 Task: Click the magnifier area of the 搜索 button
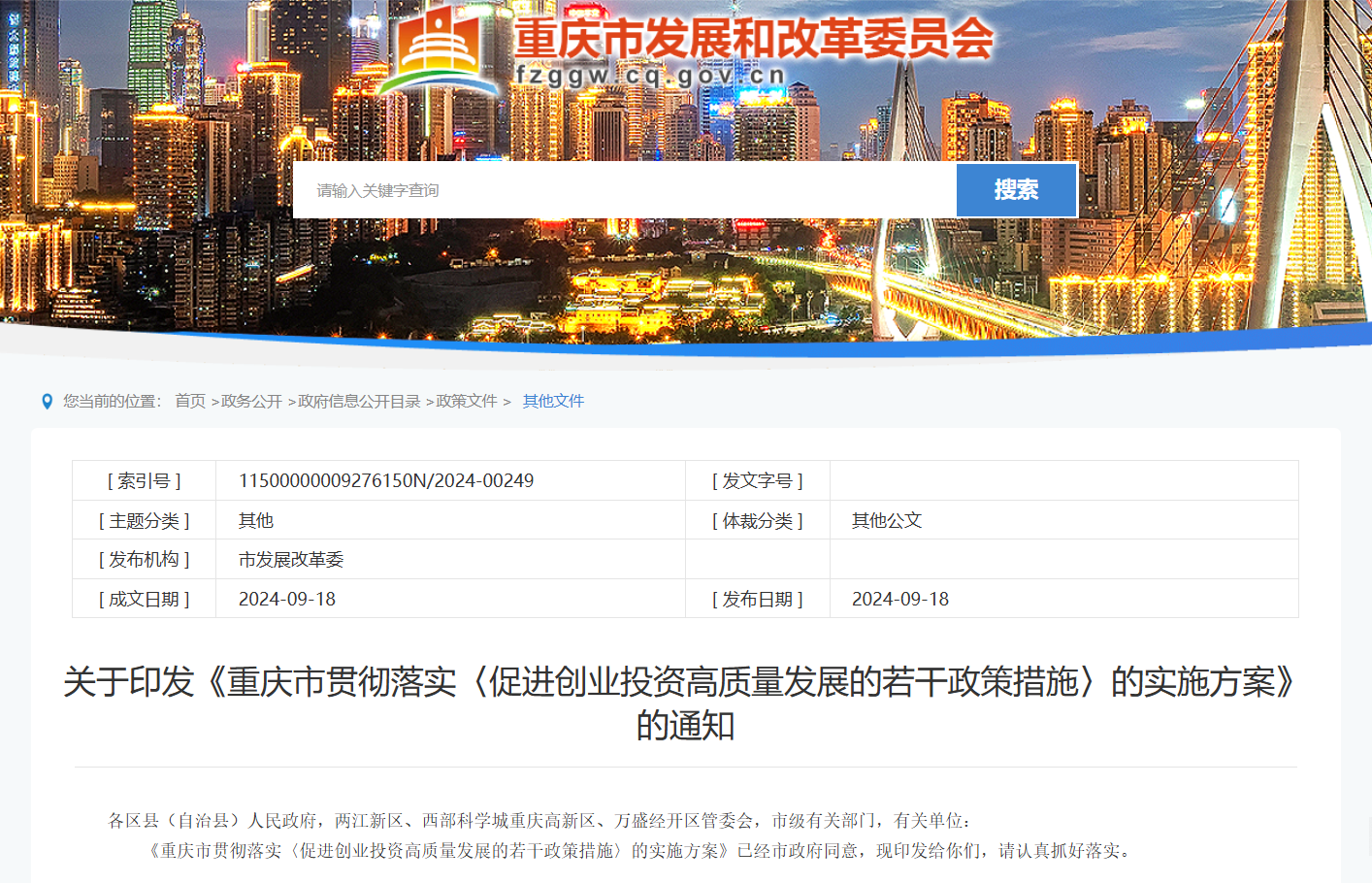pos(1016,190)
